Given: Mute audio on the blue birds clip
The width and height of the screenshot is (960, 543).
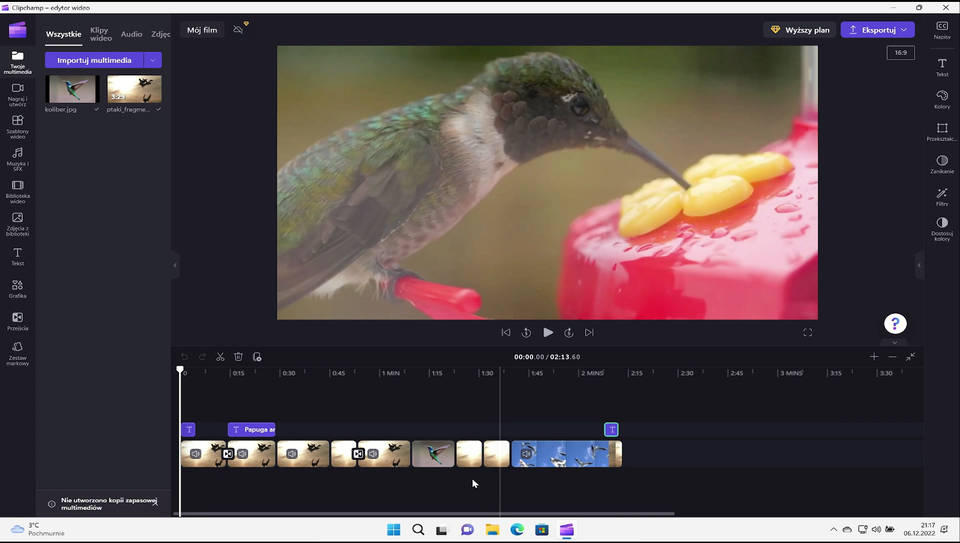Looking at the screenshot, I should [x=526, y=454].
